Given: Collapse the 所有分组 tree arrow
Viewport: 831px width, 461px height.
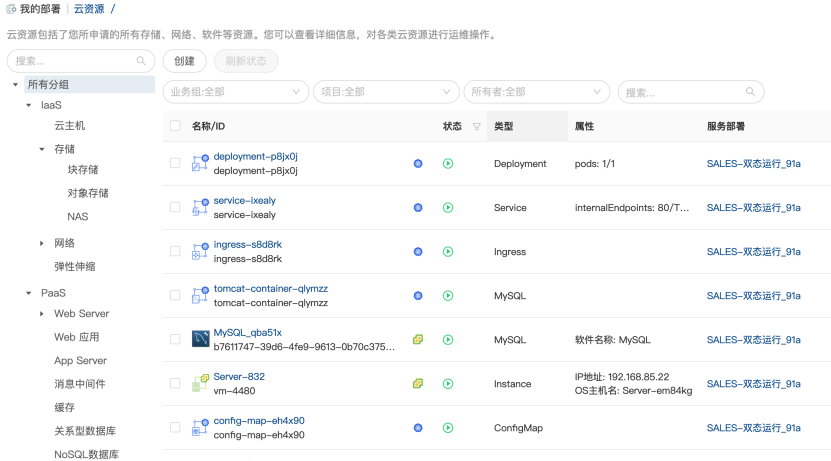Looking at the screenshot, I should (15, 84).
